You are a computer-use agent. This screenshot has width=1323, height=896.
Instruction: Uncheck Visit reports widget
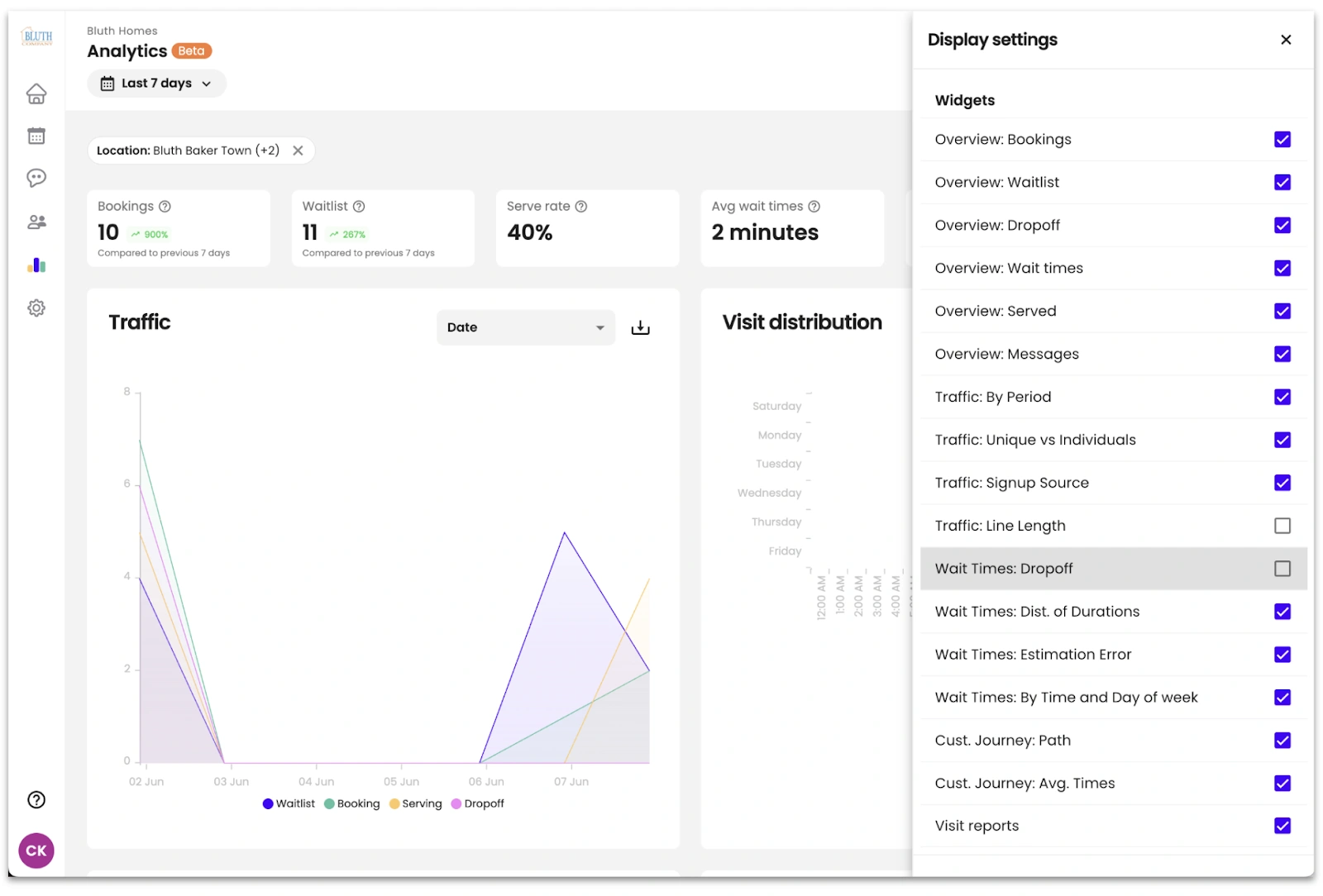tap(1282, 826)
